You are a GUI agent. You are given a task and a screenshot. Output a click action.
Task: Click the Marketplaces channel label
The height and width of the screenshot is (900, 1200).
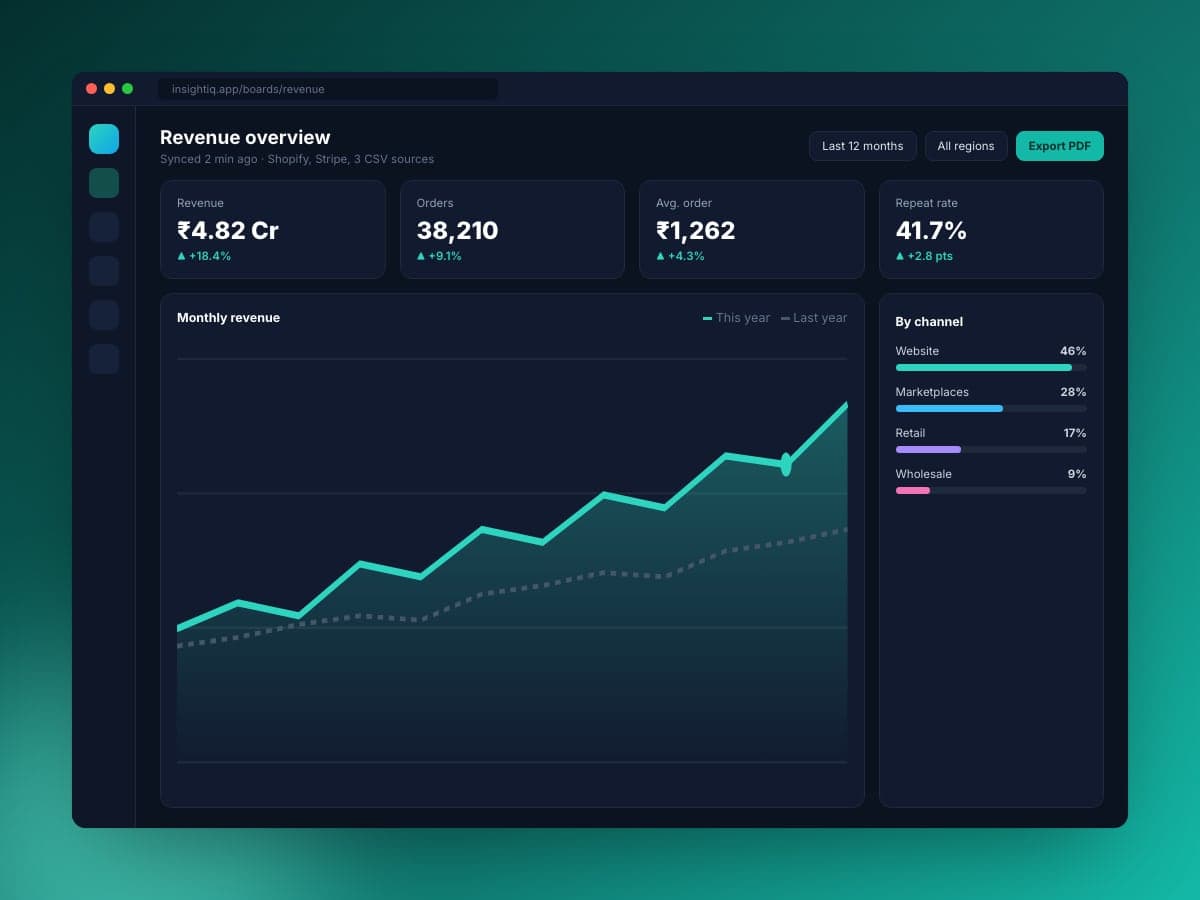point(932,392)
